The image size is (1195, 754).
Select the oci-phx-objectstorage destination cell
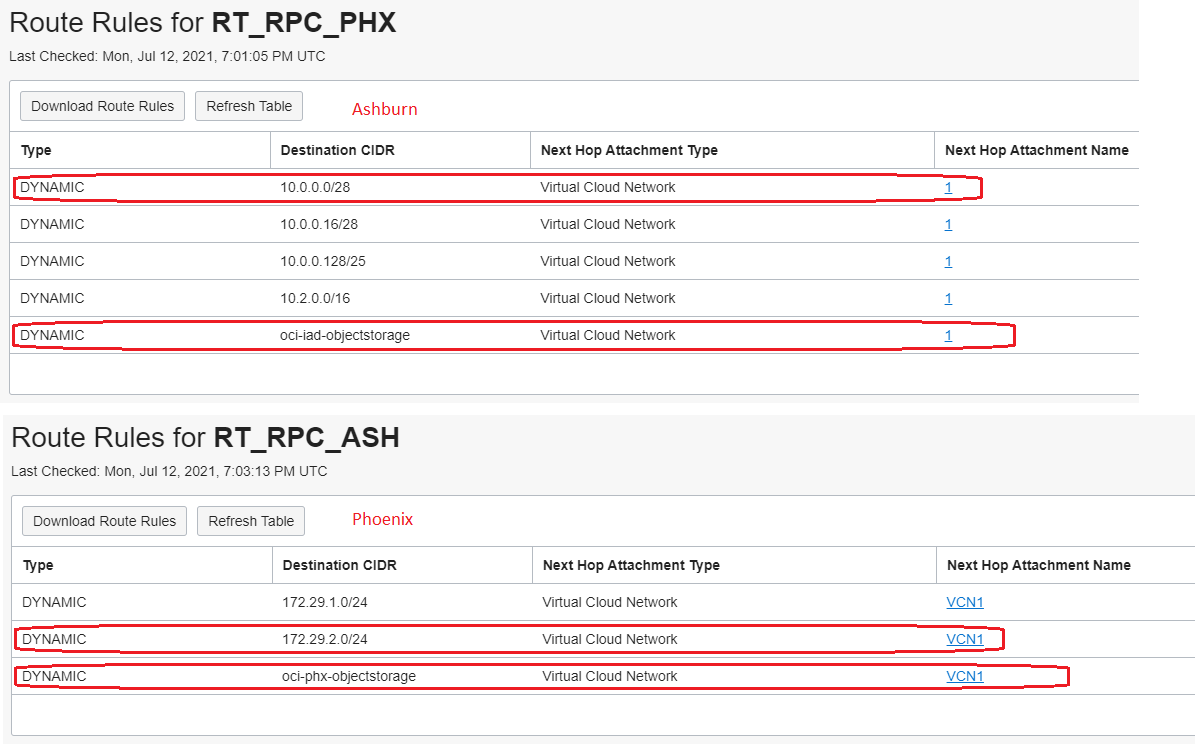[x=349, y=677]
